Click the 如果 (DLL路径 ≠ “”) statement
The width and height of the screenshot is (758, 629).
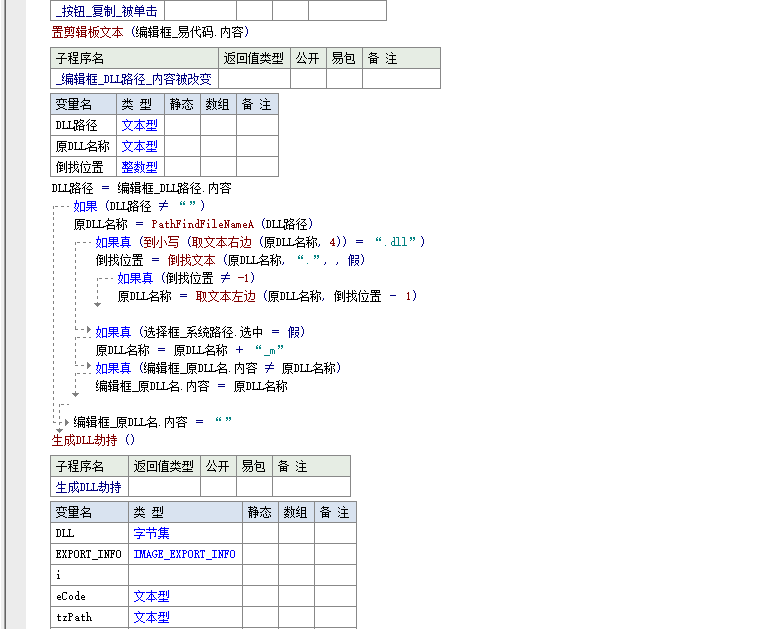click(x=139, y=206)
